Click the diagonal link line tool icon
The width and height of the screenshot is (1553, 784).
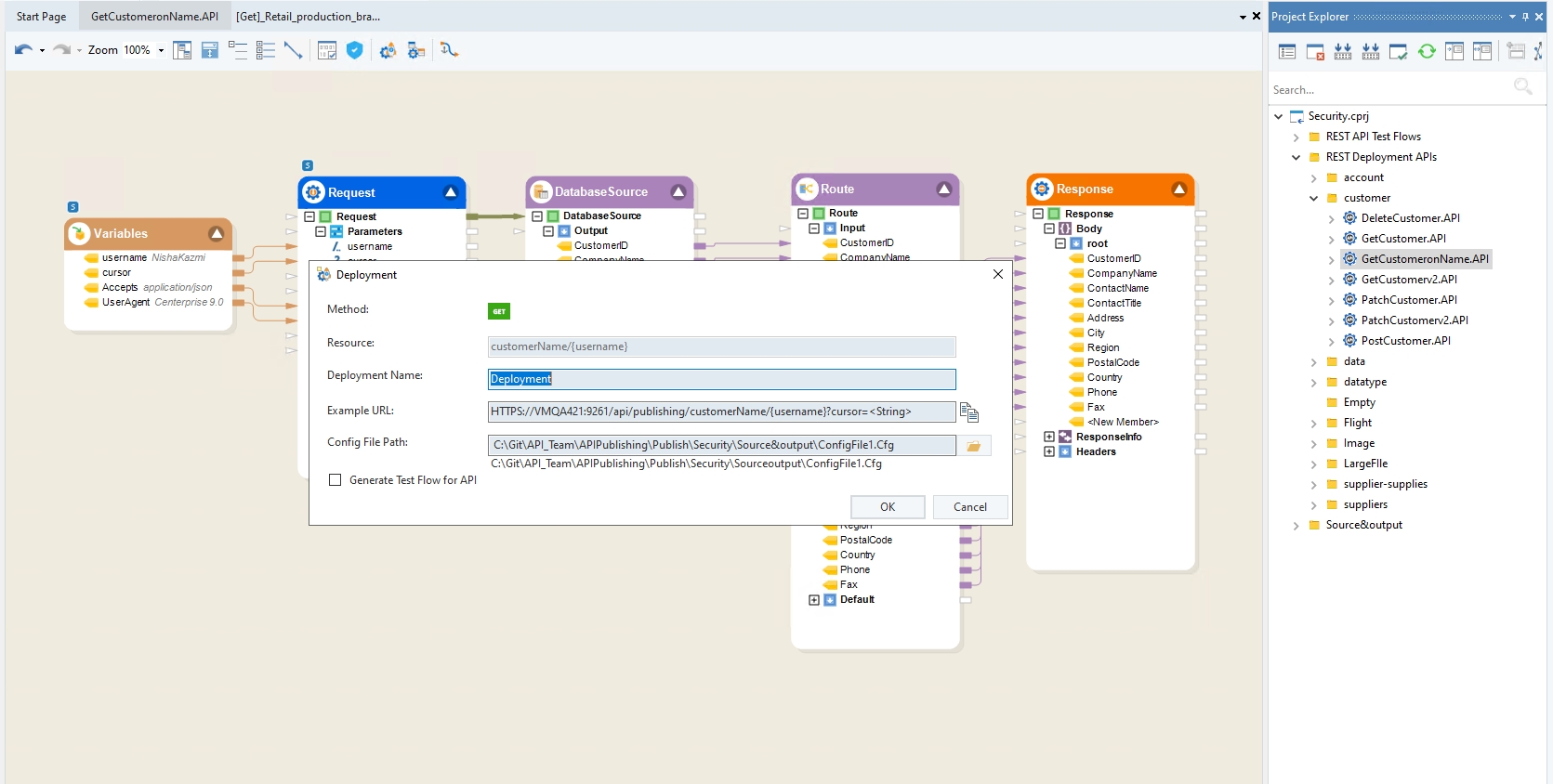point(294,50)
